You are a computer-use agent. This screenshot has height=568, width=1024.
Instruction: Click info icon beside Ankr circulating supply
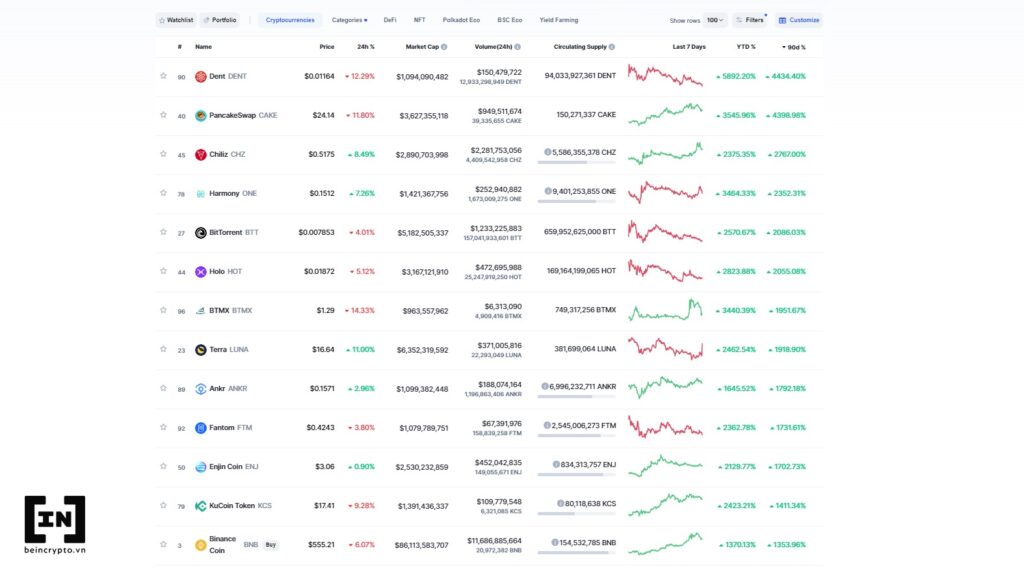(x=545, y=387)
